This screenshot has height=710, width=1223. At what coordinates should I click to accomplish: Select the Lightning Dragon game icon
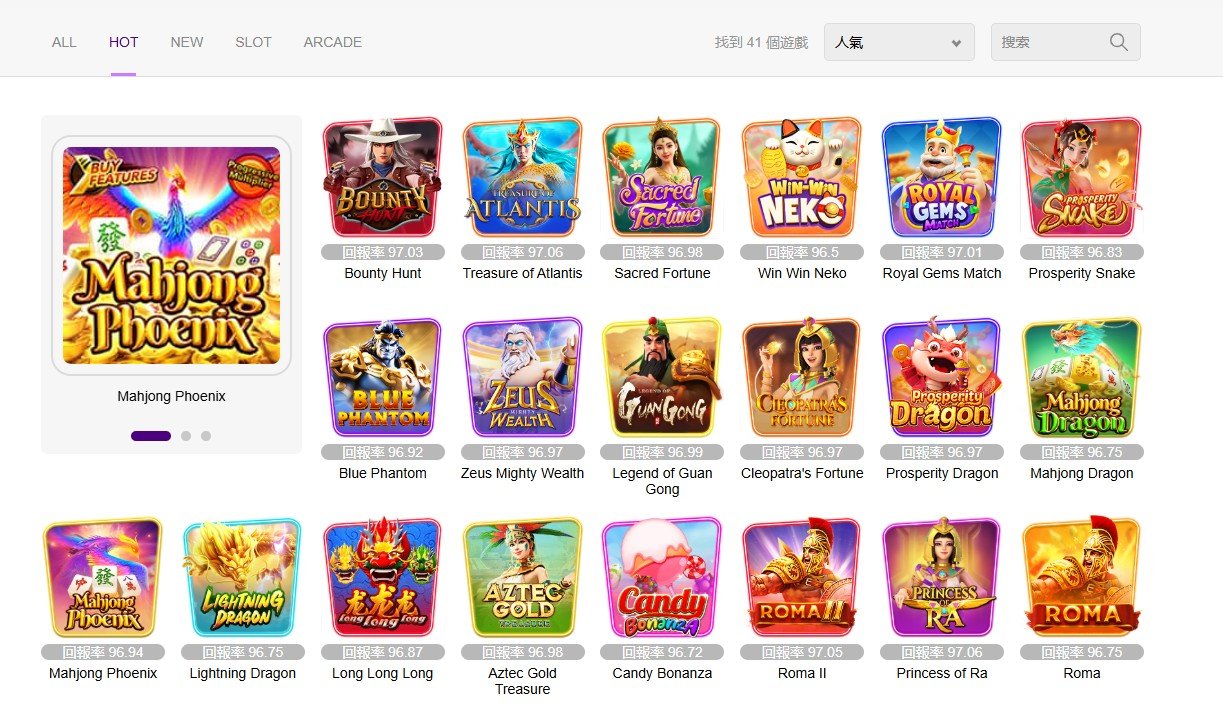[242, 578]
